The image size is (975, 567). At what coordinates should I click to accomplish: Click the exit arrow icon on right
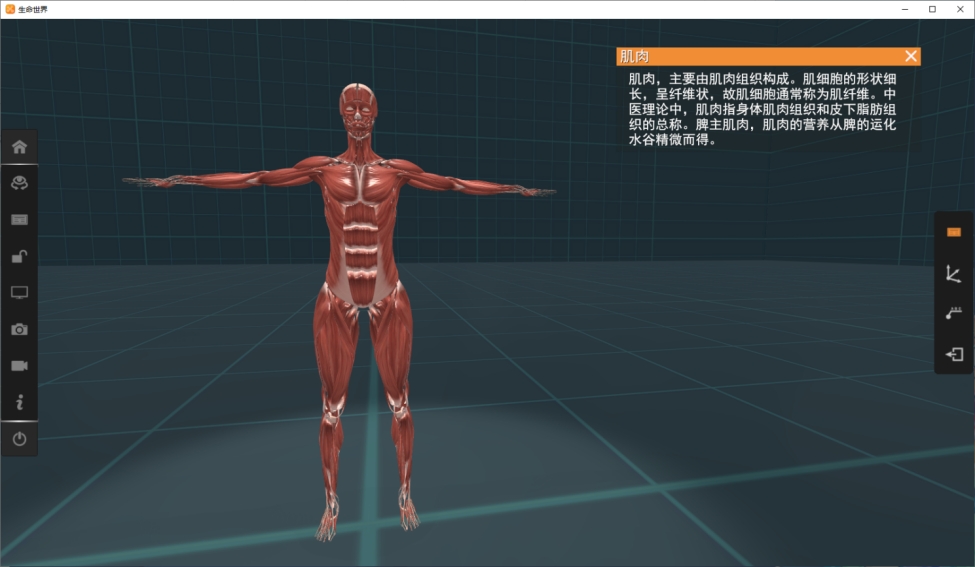point(953,354)
